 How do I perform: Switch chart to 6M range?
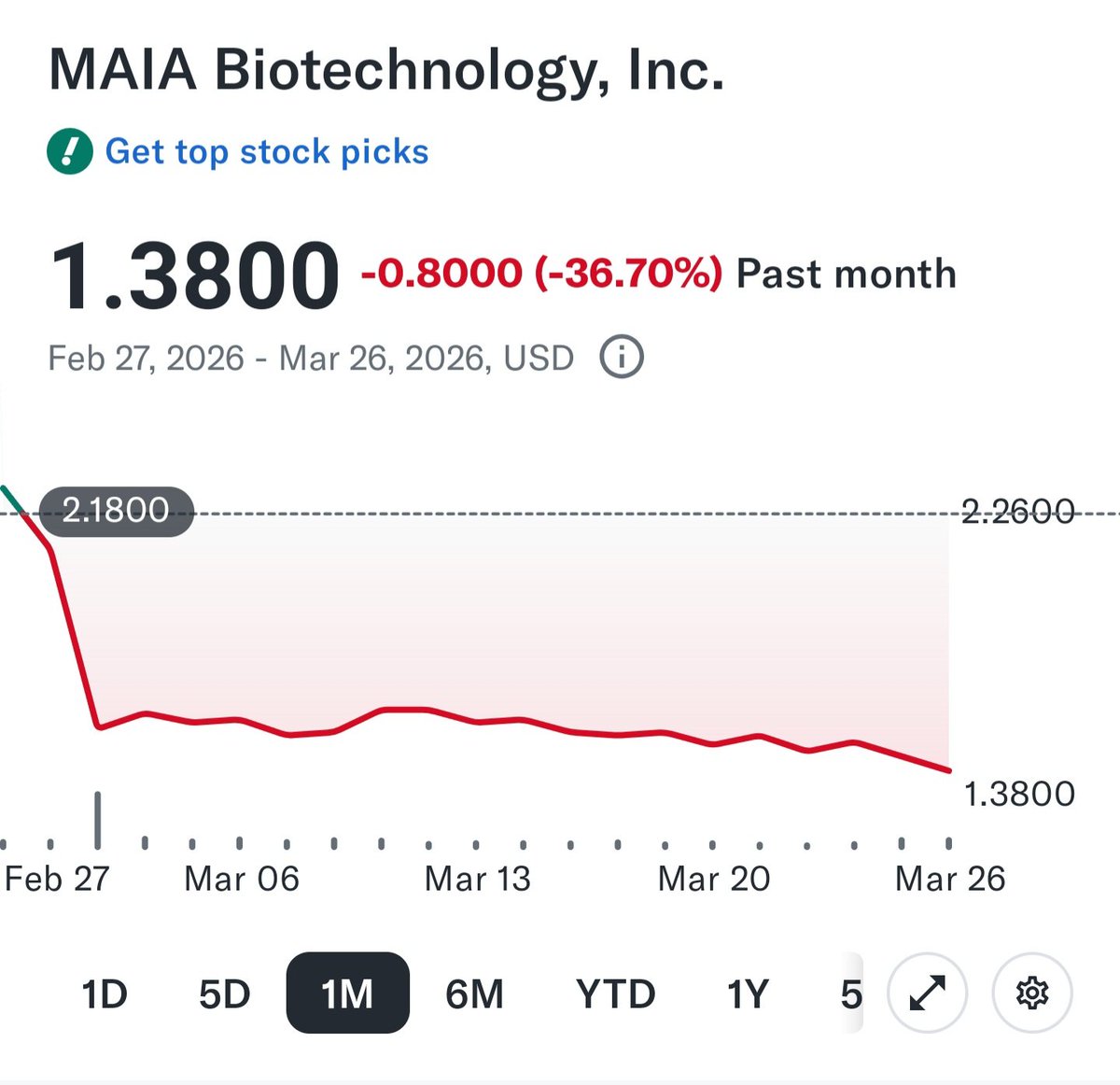474,994
